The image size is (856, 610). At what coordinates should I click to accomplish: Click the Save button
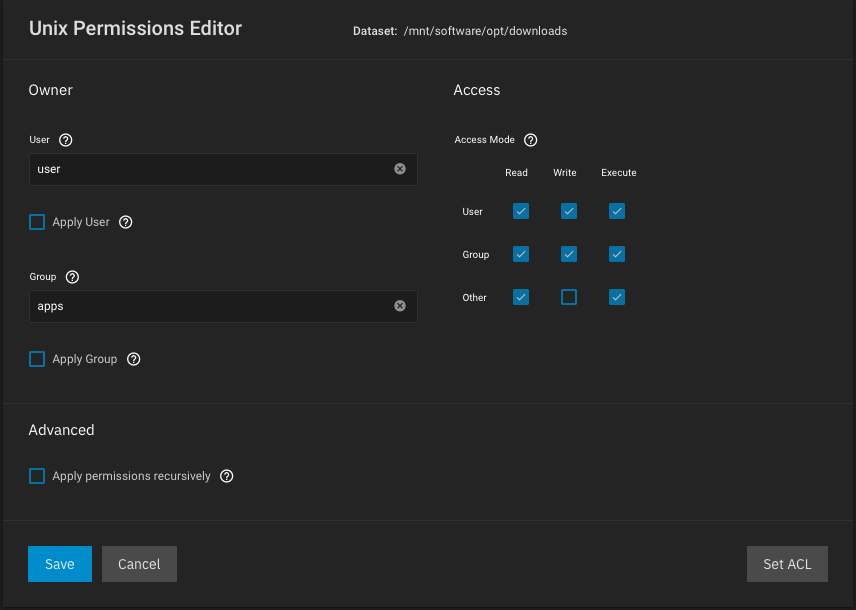[60, 564]
